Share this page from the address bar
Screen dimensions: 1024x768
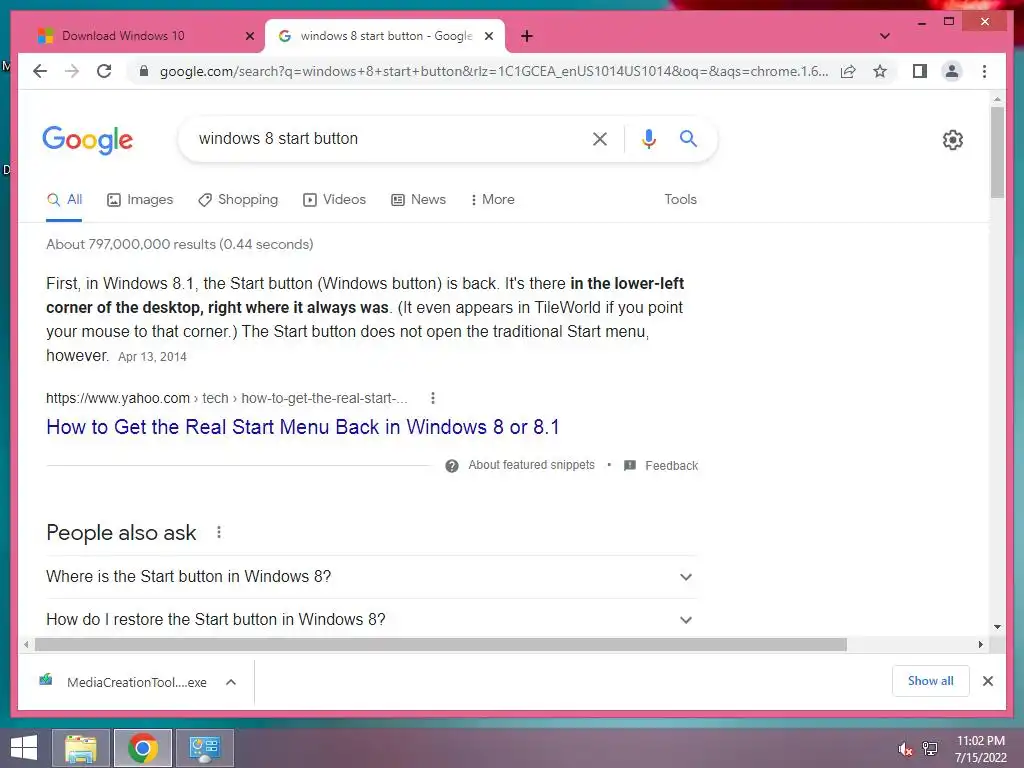click(x=848, y=71)
